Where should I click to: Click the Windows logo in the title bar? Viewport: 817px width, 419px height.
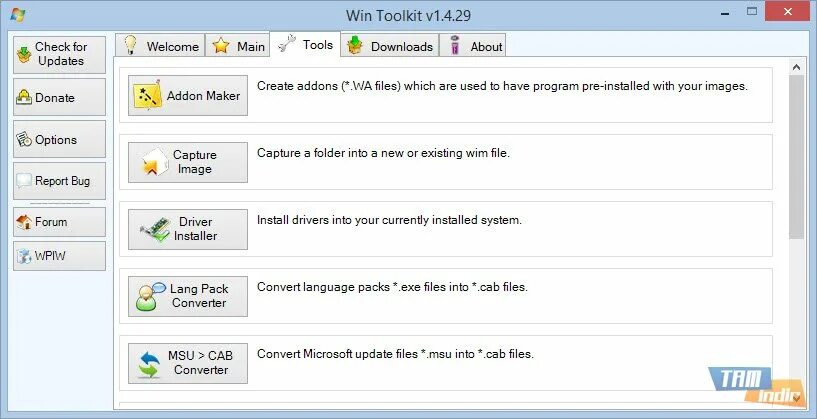18,15
